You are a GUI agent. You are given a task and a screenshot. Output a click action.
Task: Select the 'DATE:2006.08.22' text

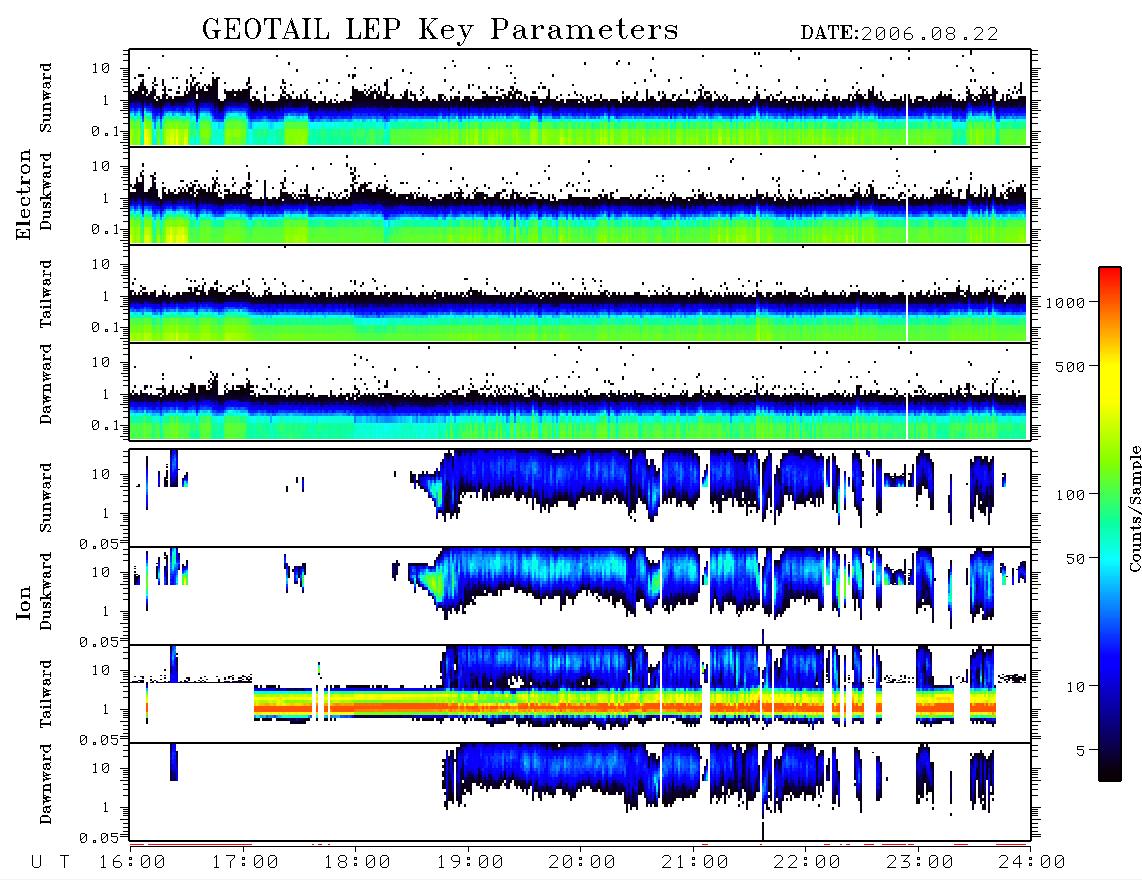pos(899,34)
